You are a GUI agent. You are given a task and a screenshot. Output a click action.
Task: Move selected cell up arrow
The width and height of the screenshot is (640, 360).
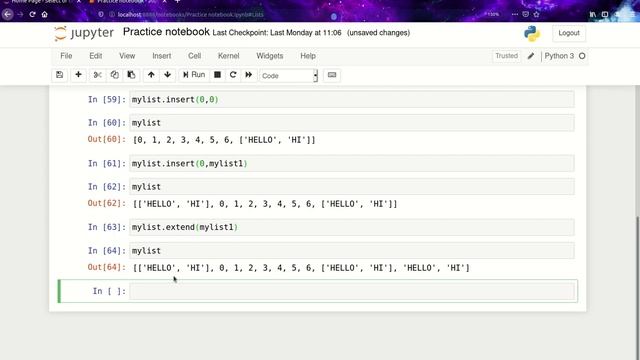[x=151, y=75]
